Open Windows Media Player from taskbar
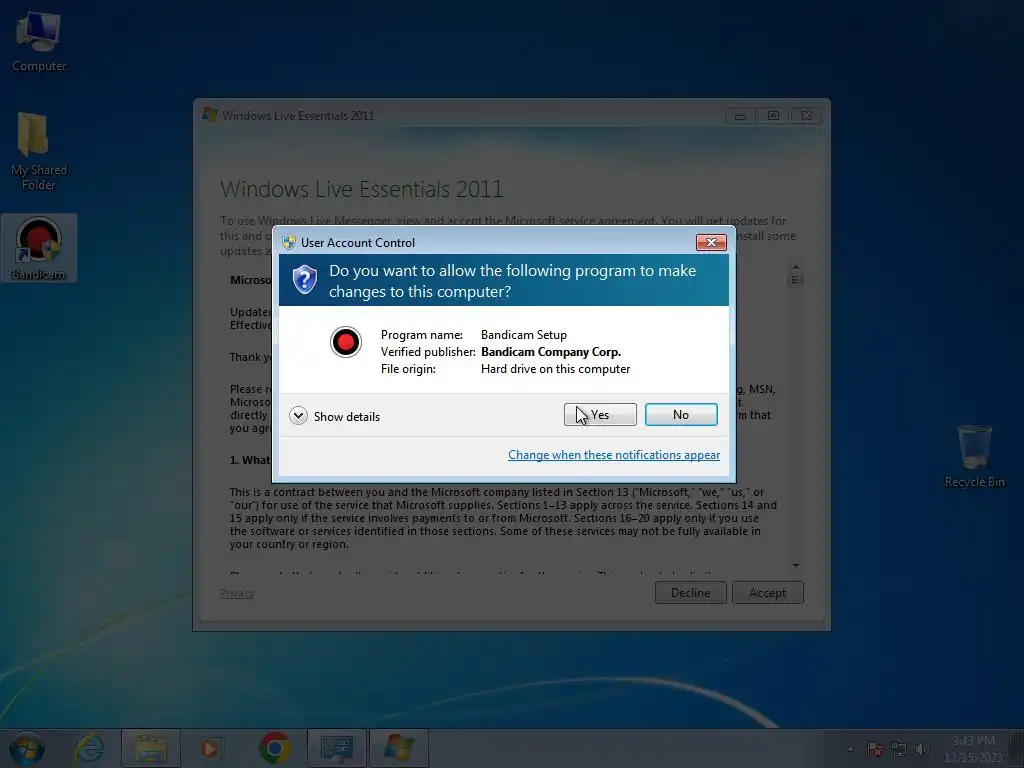Viewport: 1024px width, 768px height. tap(210, 748)
